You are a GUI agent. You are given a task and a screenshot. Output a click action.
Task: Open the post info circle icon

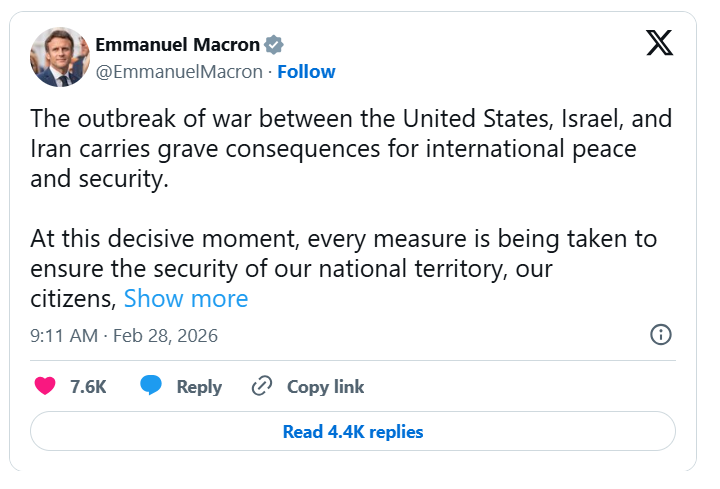coord(660,335)
